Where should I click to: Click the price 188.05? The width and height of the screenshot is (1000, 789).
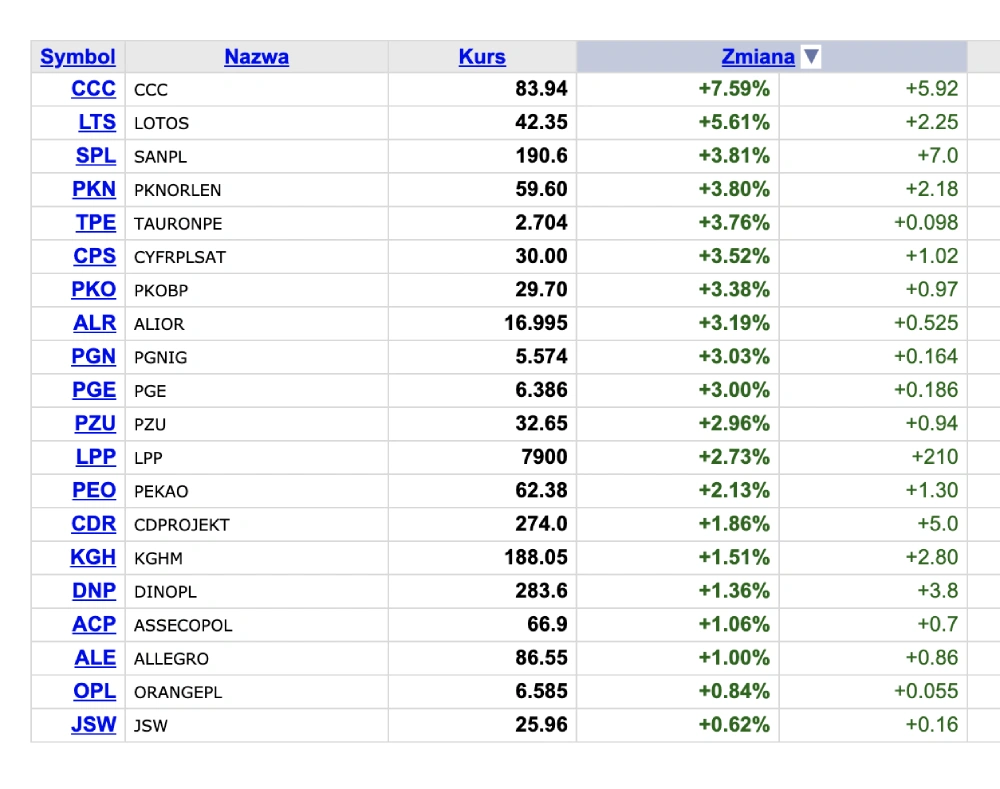[536, 557]
